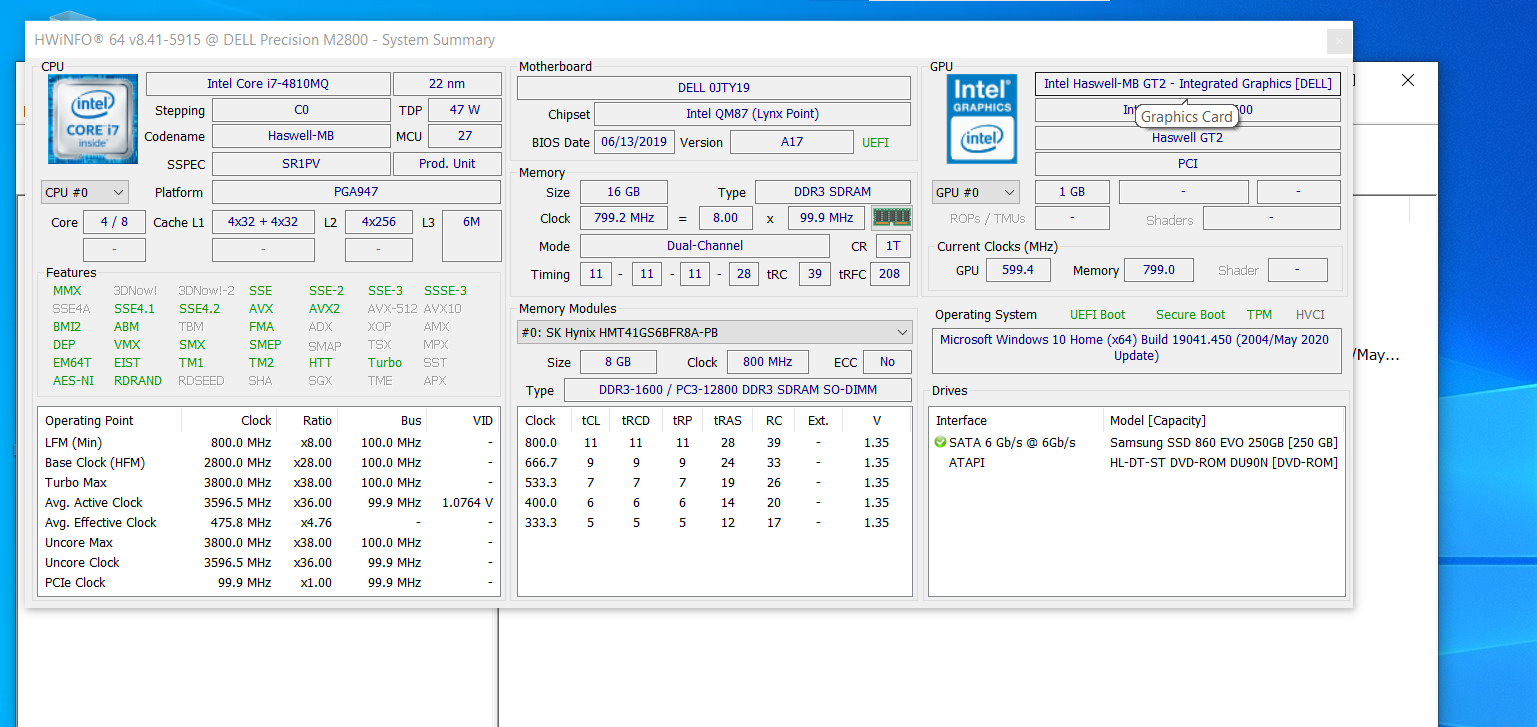Image resolution: width=1537 pixels, height=727 pixels.
Task: Click the memory Type field DDR3 SDRAM
Action: 833,192
